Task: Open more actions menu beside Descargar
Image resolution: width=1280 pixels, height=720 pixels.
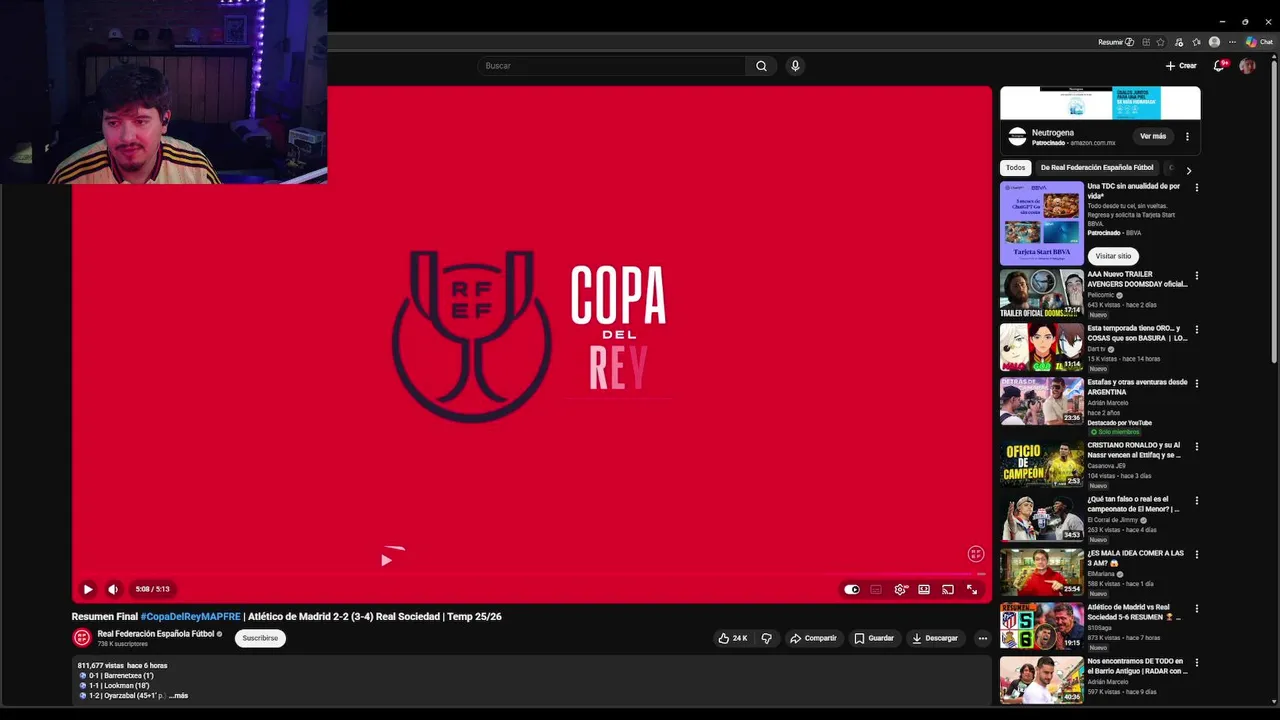Action: tap(983, 638)
